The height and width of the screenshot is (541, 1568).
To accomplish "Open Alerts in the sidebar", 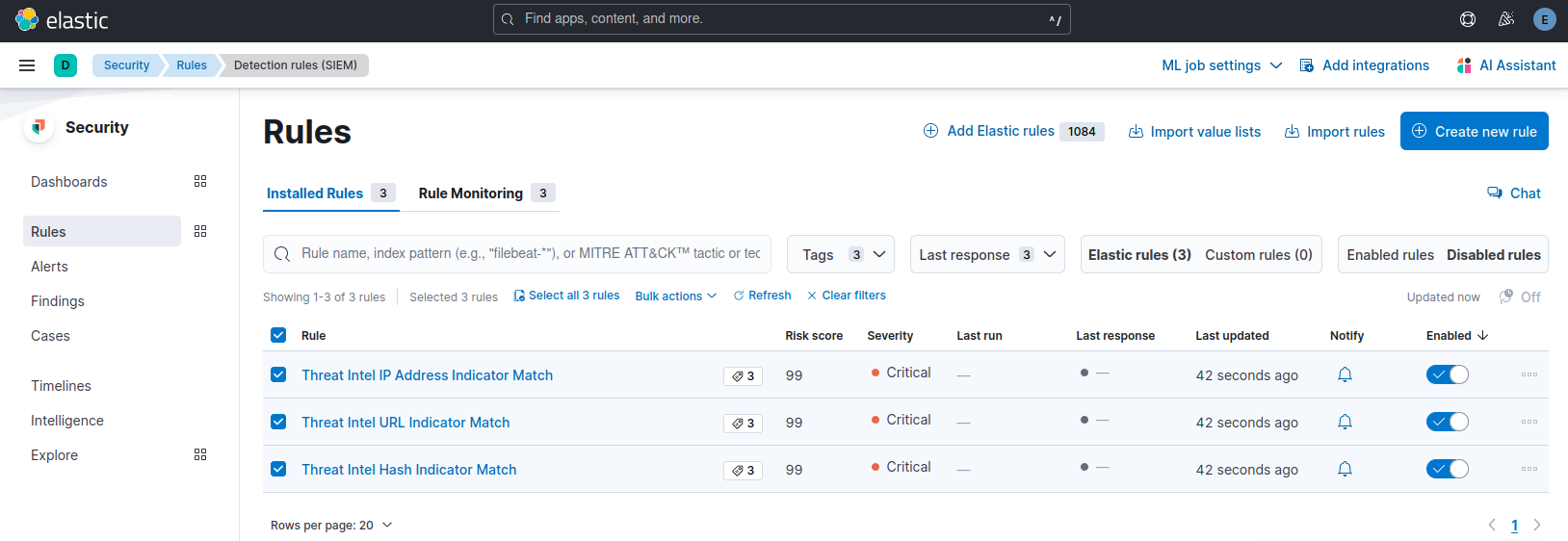I will click(49, 267).
